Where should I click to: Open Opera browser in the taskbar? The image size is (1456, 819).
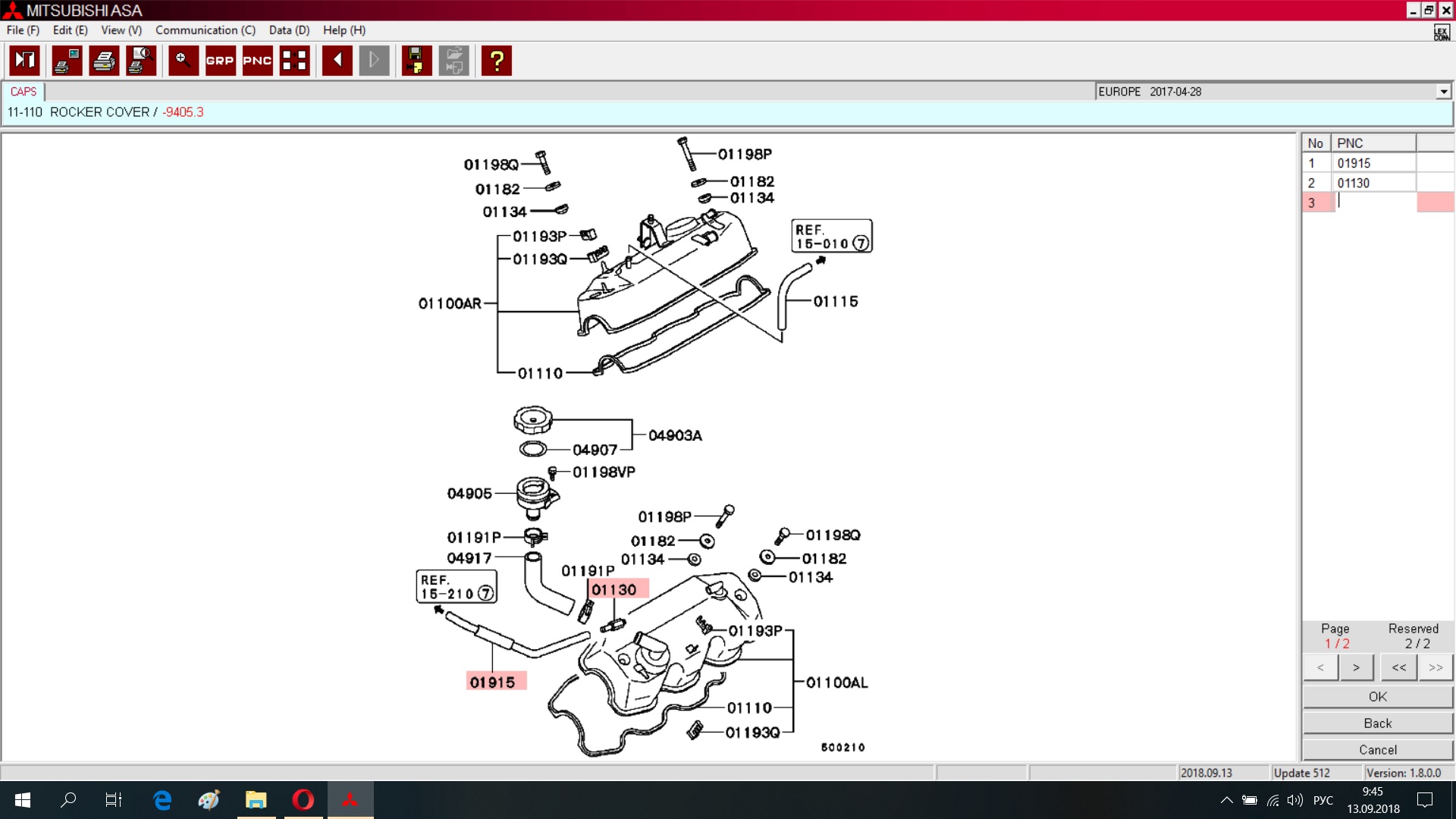[x=303, y=799]
